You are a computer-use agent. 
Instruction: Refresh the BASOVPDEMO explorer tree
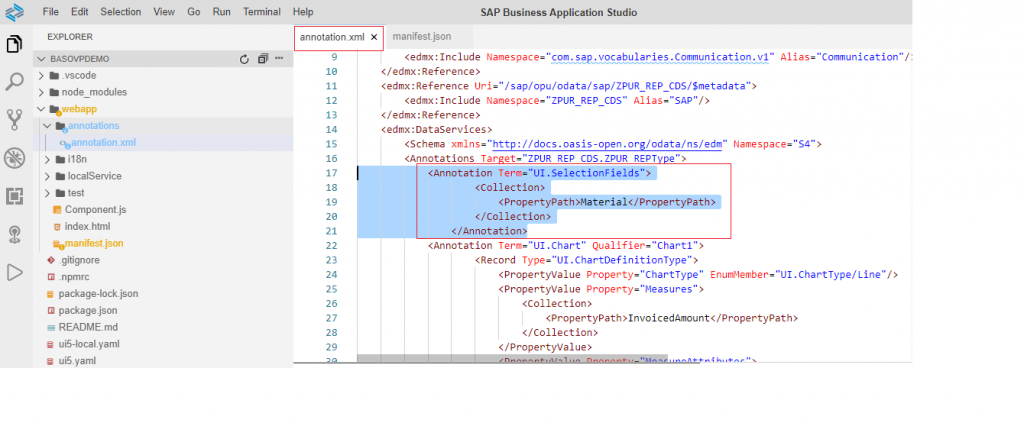[x=244, y=59]
